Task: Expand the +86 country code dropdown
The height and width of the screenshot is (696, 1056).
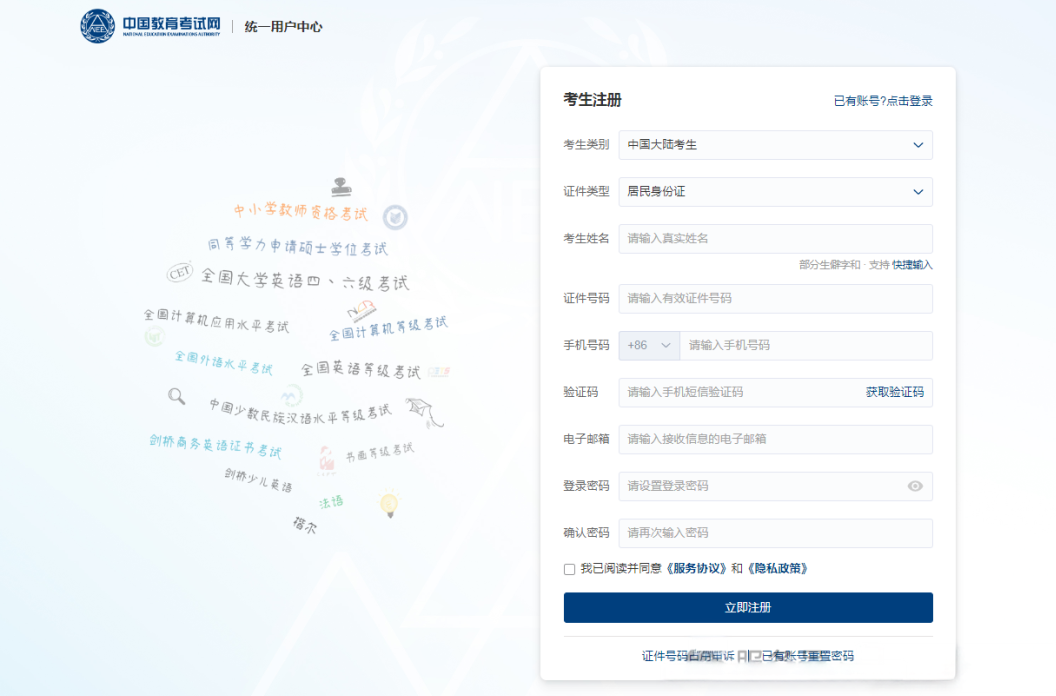Action: click(x=648, y=345)
